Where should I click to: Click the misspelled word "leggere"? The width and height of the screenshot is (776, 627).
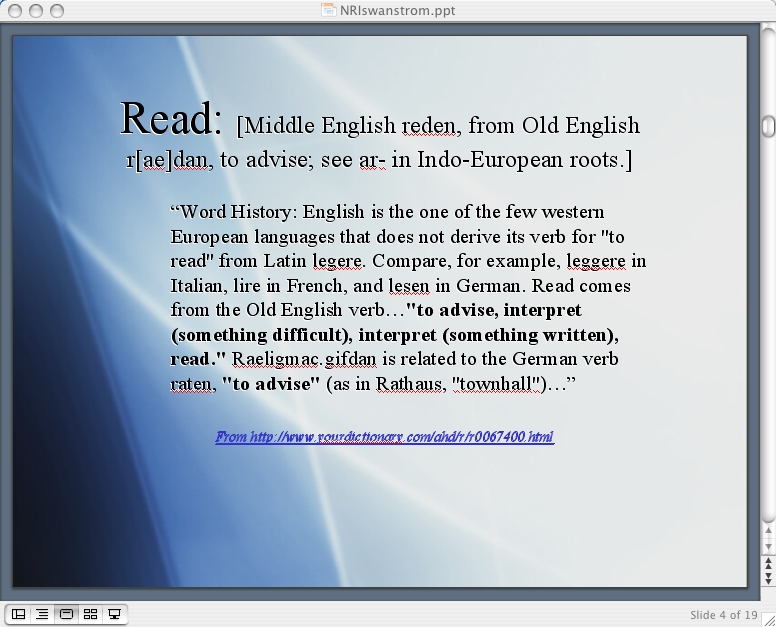pos(596,262)
